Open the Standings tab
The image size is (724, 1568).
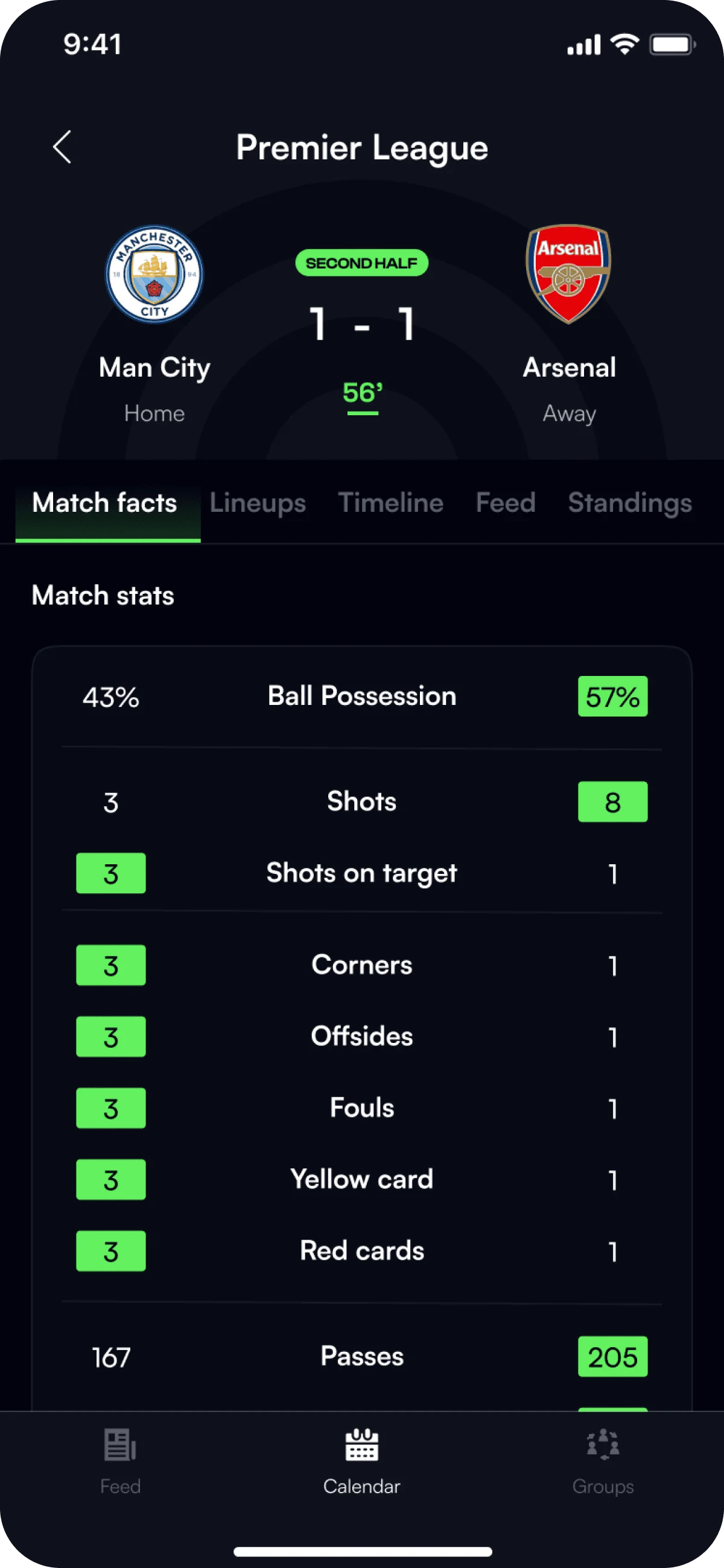click(630, 503)
